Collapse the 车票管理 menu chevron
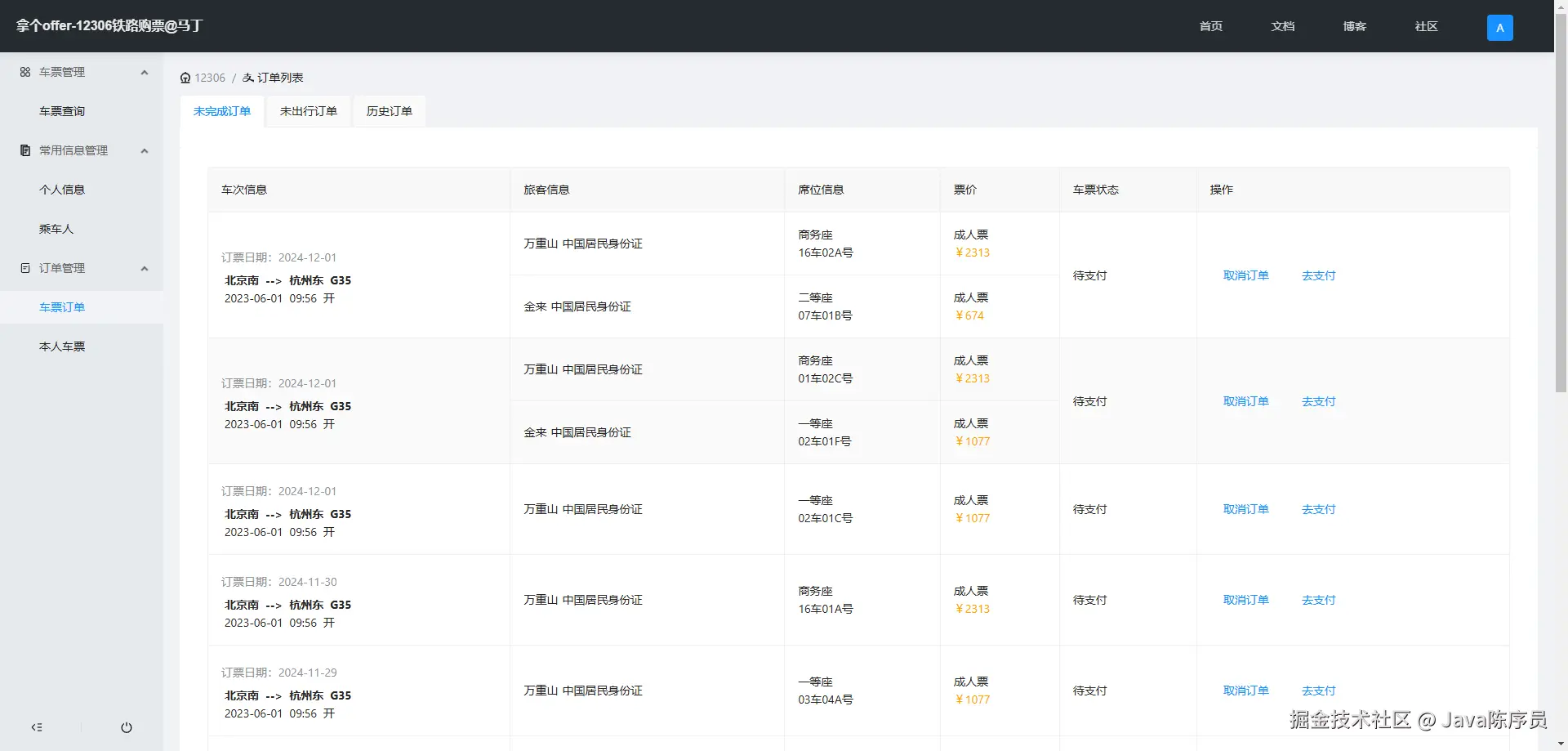The width and height of the screenshot is (1568, 751). (x=145, y=72)
